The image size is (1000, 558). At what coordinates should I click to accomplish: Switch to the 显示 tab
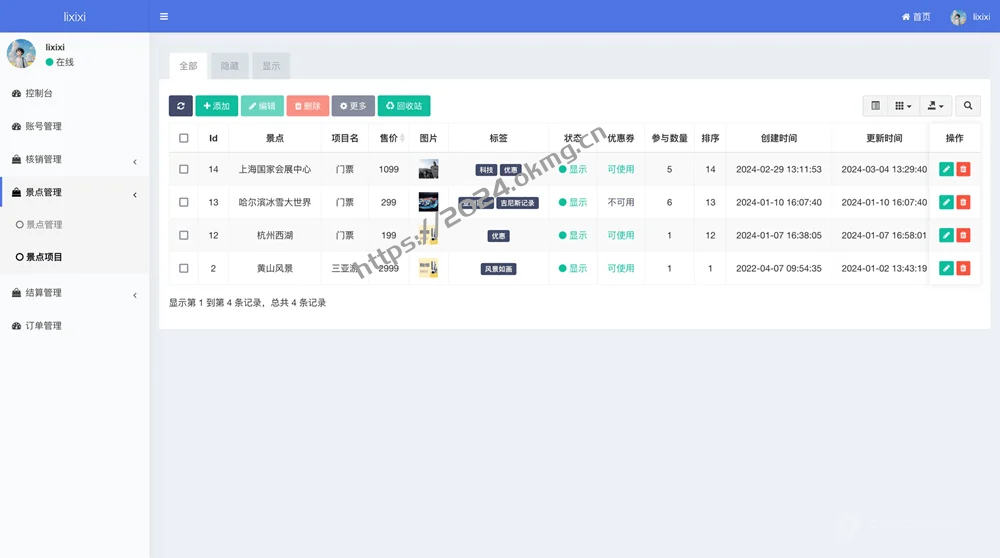pyautogui.click(x=271, y=66)
